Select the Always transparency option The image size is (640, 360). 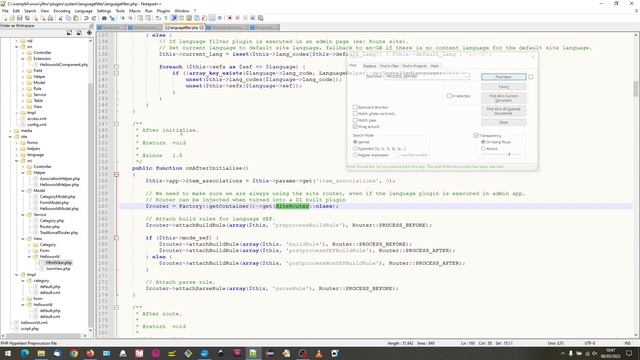pyautogui.click(x=483, y=149)
